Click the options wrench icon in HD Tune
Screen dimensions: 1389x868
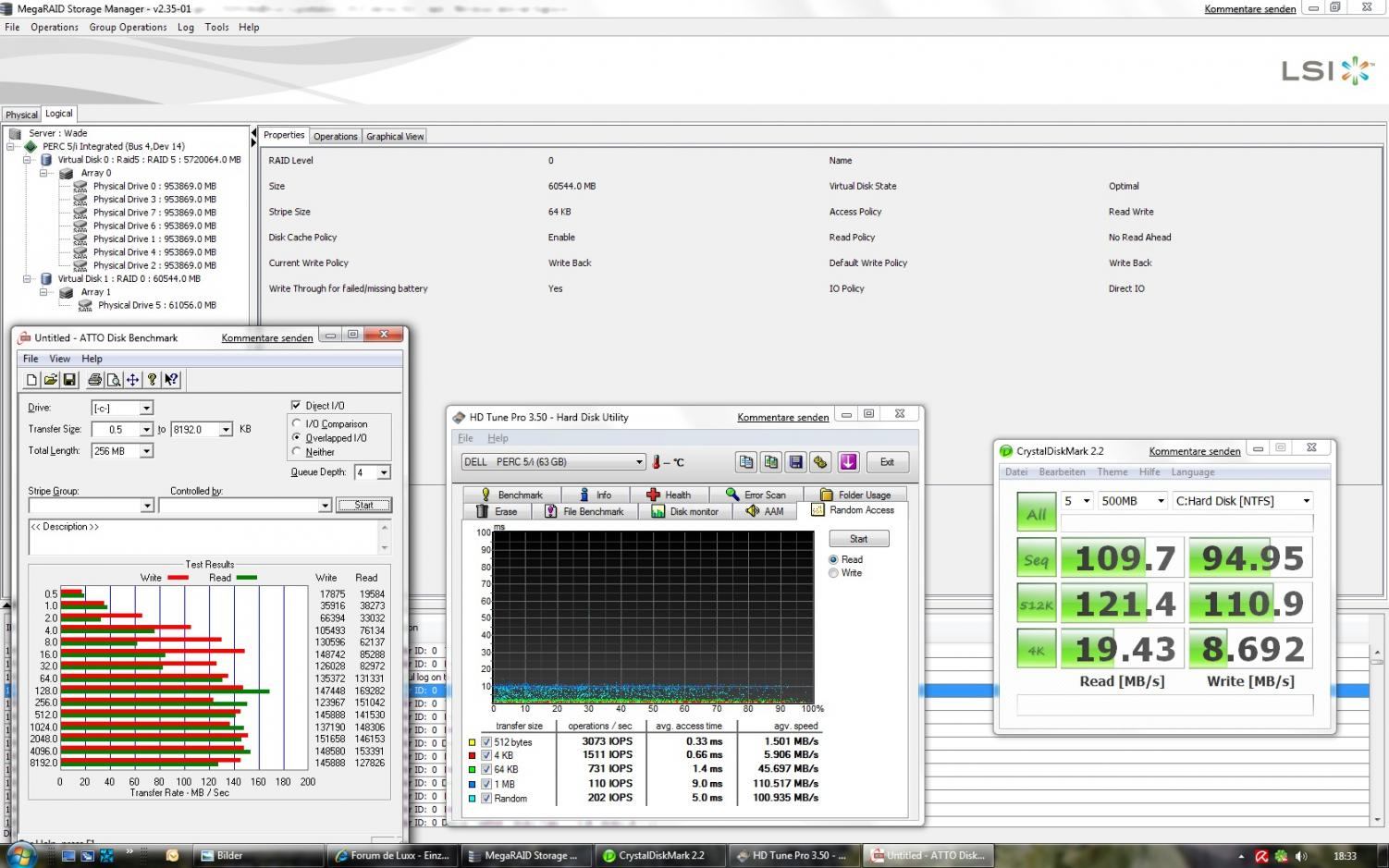819,462
